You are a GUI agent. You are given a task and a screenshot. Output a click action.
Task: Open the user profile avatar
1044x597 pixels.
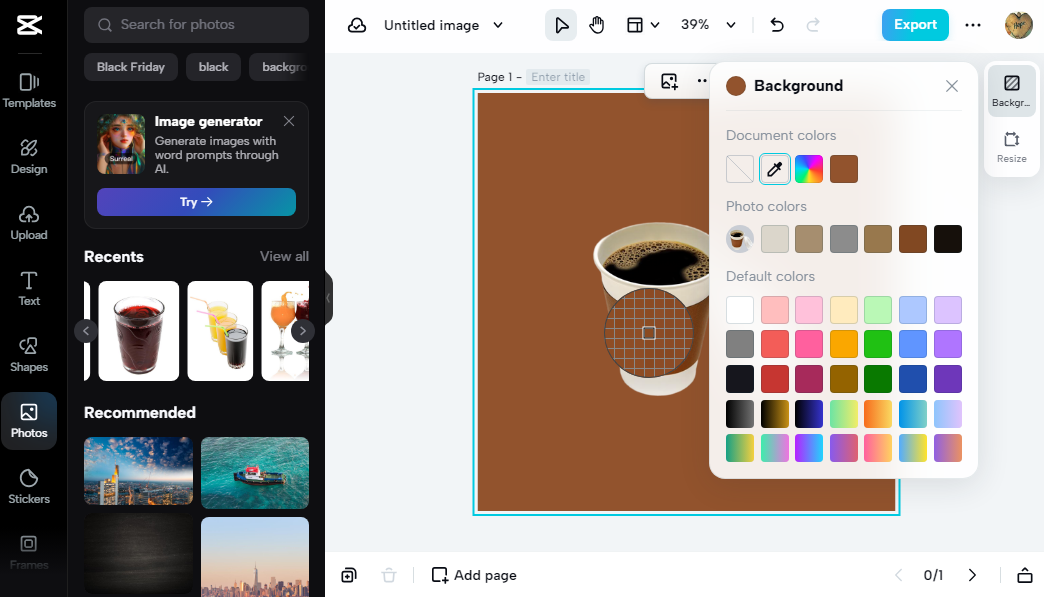[1018, 25]
